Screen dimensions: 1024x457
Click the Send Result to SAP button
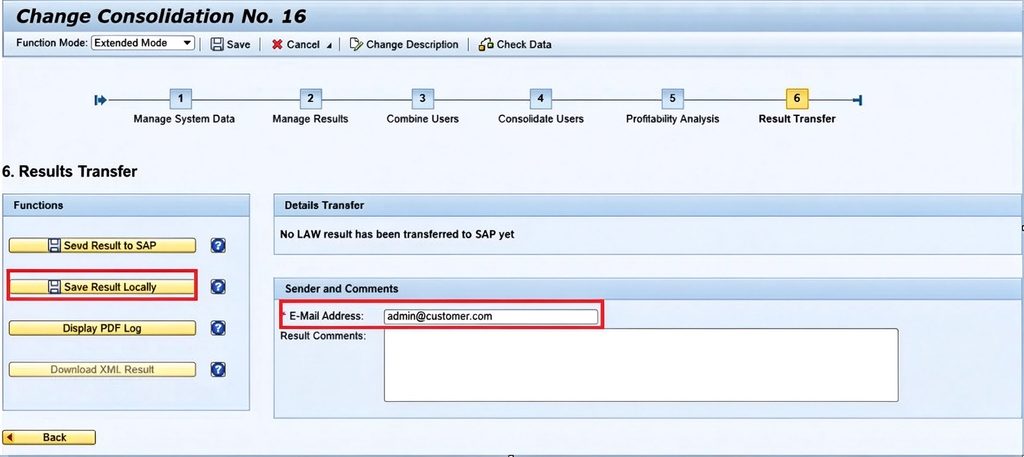click(x=102, y=245)
